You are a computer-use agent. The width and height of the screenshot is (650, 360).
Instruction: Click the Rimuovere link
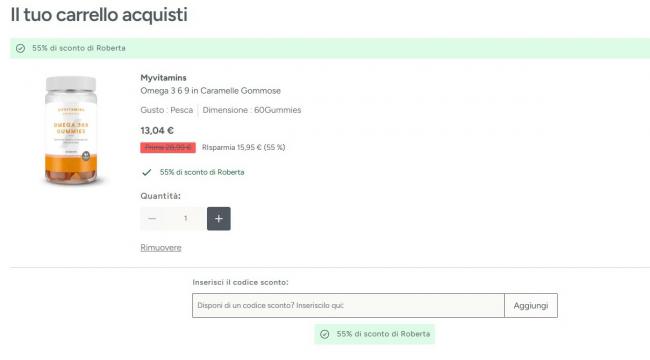(161, 248)
